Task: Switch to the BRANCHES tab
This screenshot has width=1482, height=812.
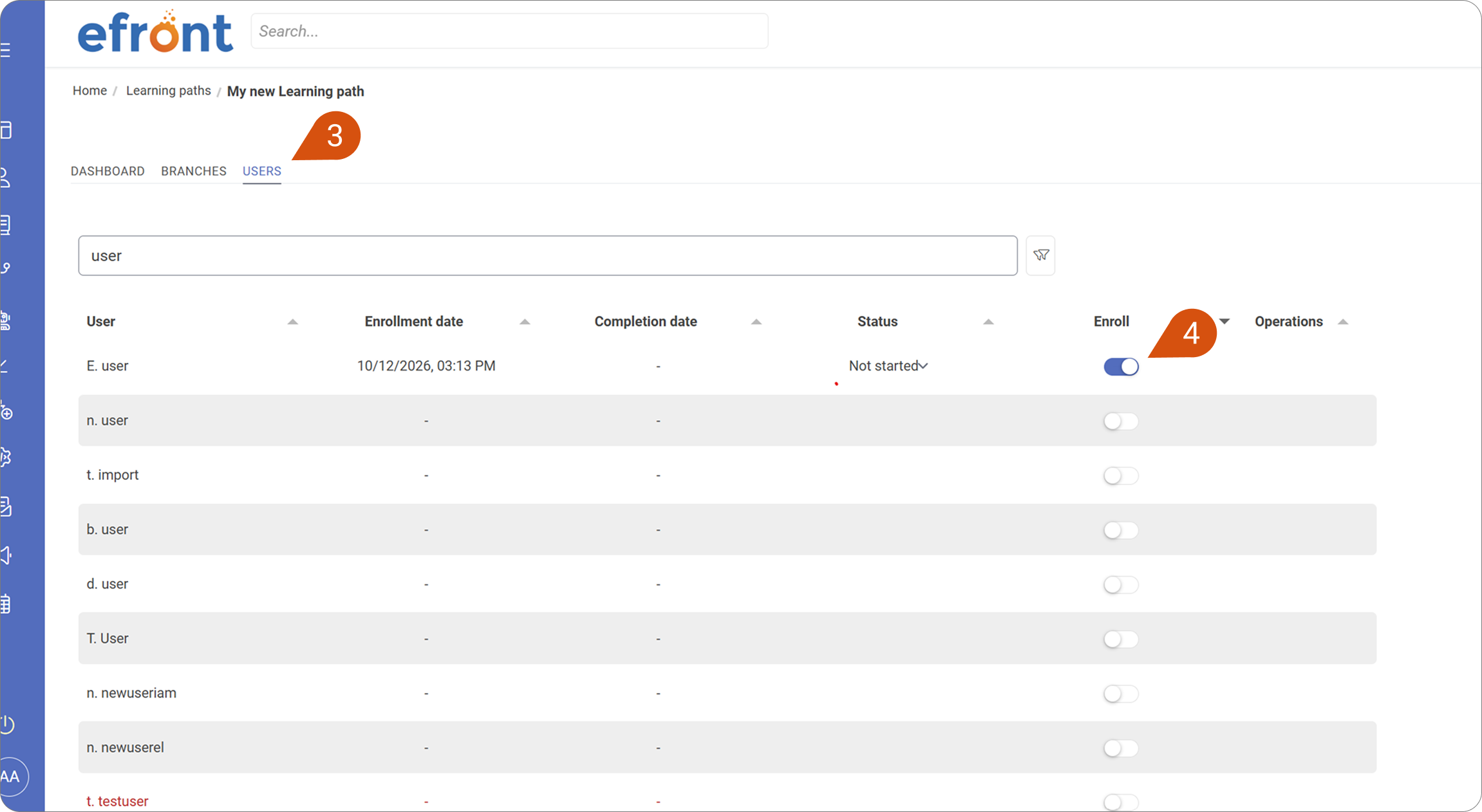Action: click(194, 171)
